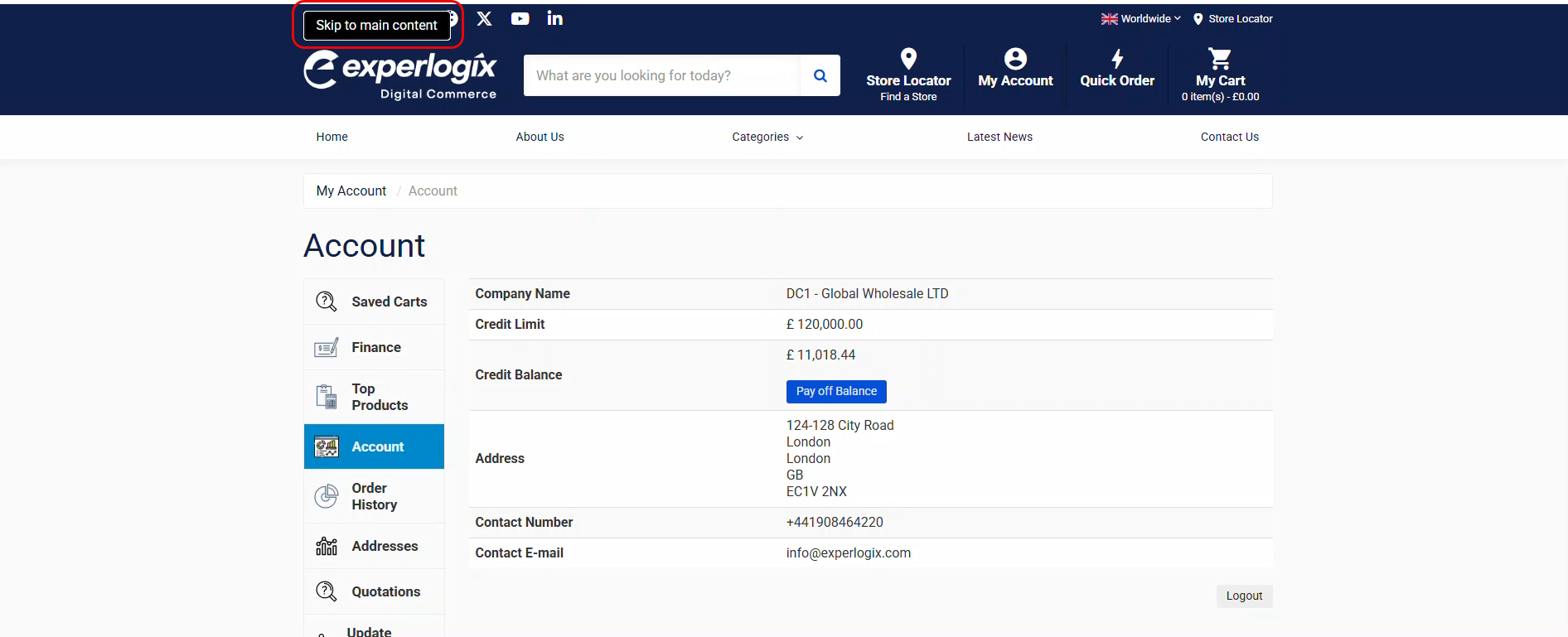This screenshot has width=1568, height=637.
Task: Click the Logout button
Action: click(x=1244, y=596)
